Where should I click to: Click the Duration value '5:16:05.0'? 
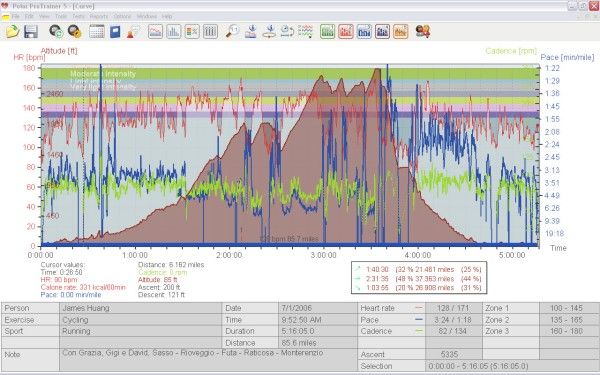tap(318, 331)
